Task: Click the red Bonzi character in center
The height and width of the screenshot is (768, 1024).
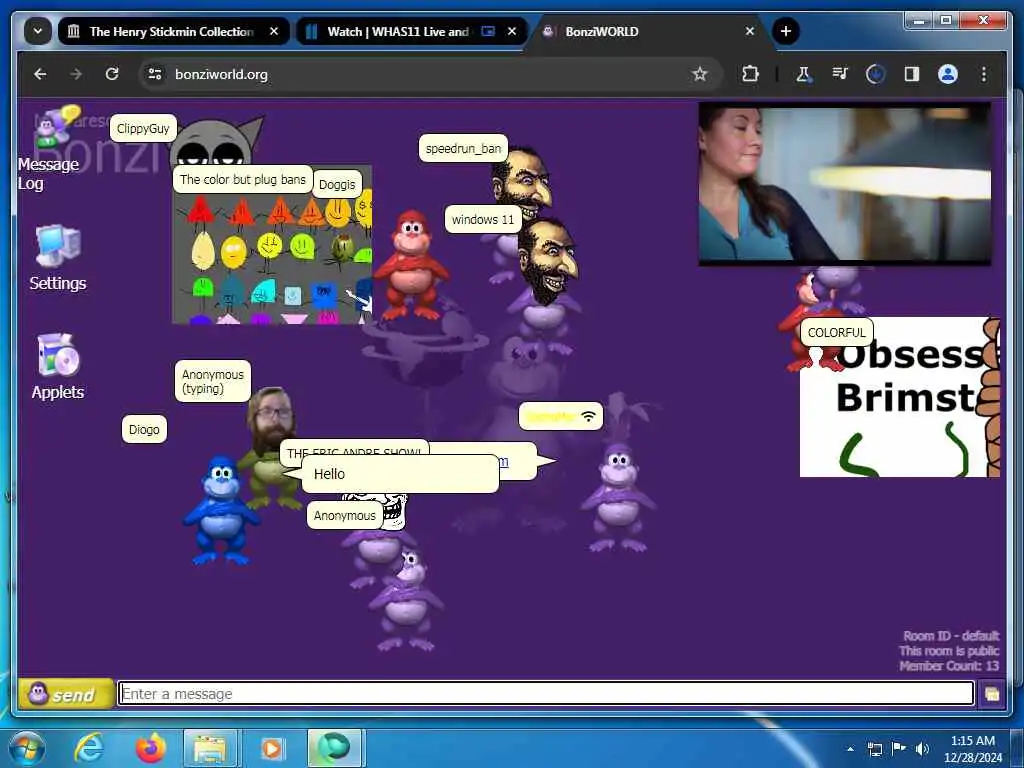Action: 411,265
